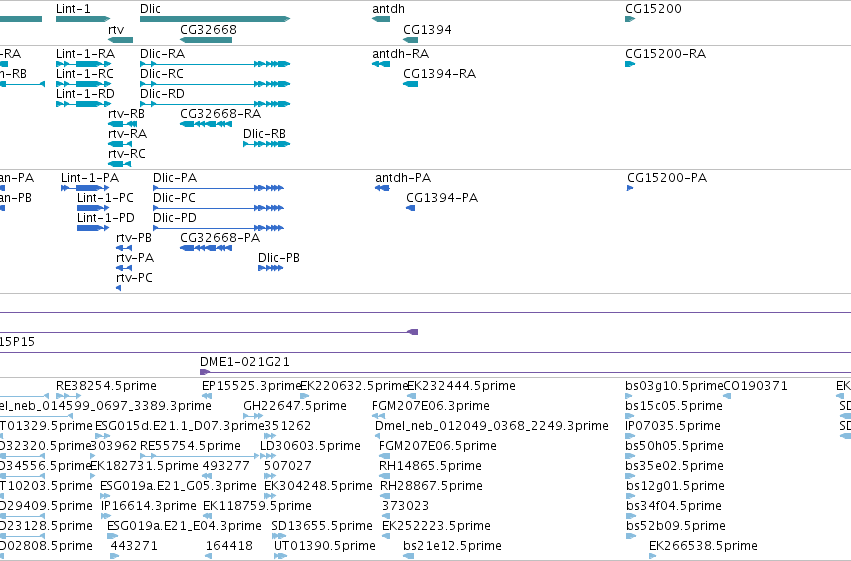This screenshot has height=561, width=851.
Task: Select the CG15200 gene glyph
Action: (630, 19)
